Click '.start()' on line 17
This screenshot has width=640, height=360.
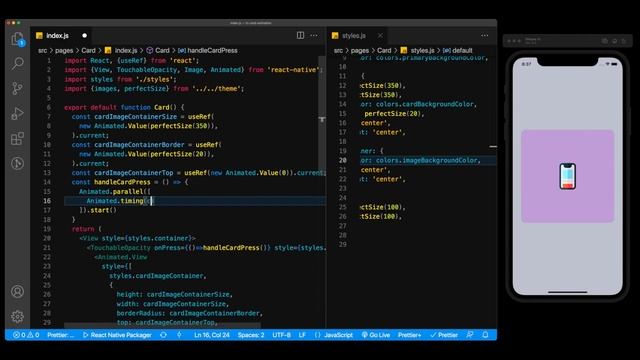point(102,210)
